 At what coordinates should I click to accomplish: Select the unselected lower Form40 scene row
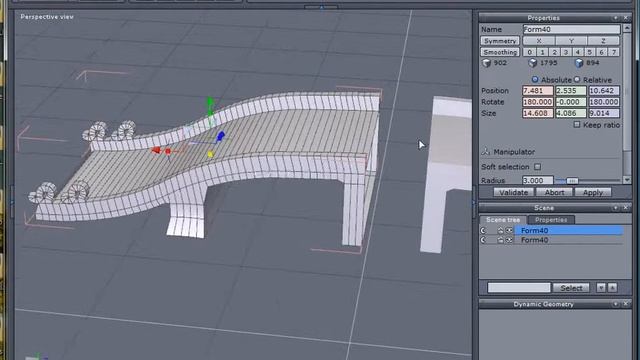pyautogui.click(x=569, y=240)
